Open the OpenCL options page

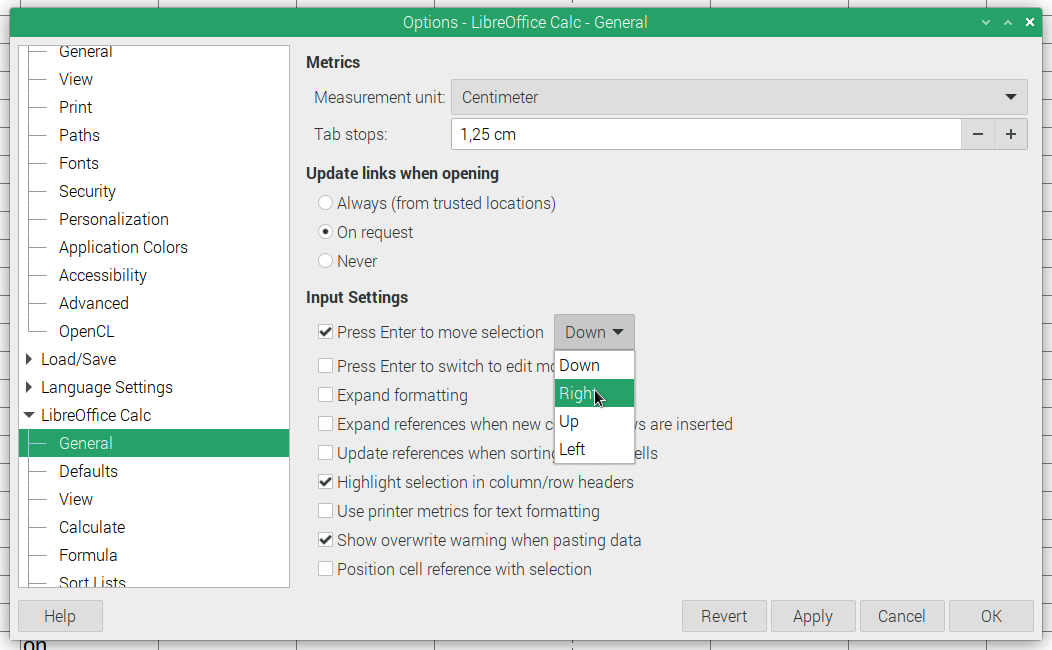pyautogui.click(x=87, y=331)
